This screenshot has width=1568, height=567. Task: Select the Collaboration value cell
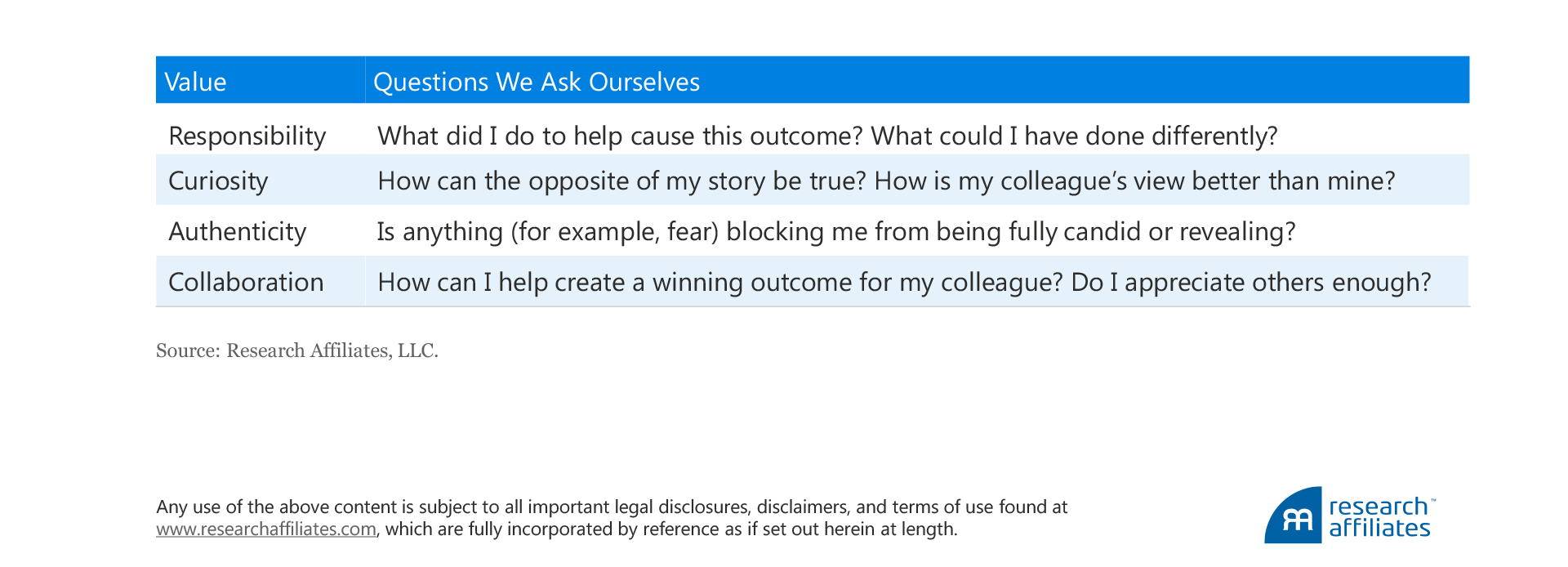[246, 282]
